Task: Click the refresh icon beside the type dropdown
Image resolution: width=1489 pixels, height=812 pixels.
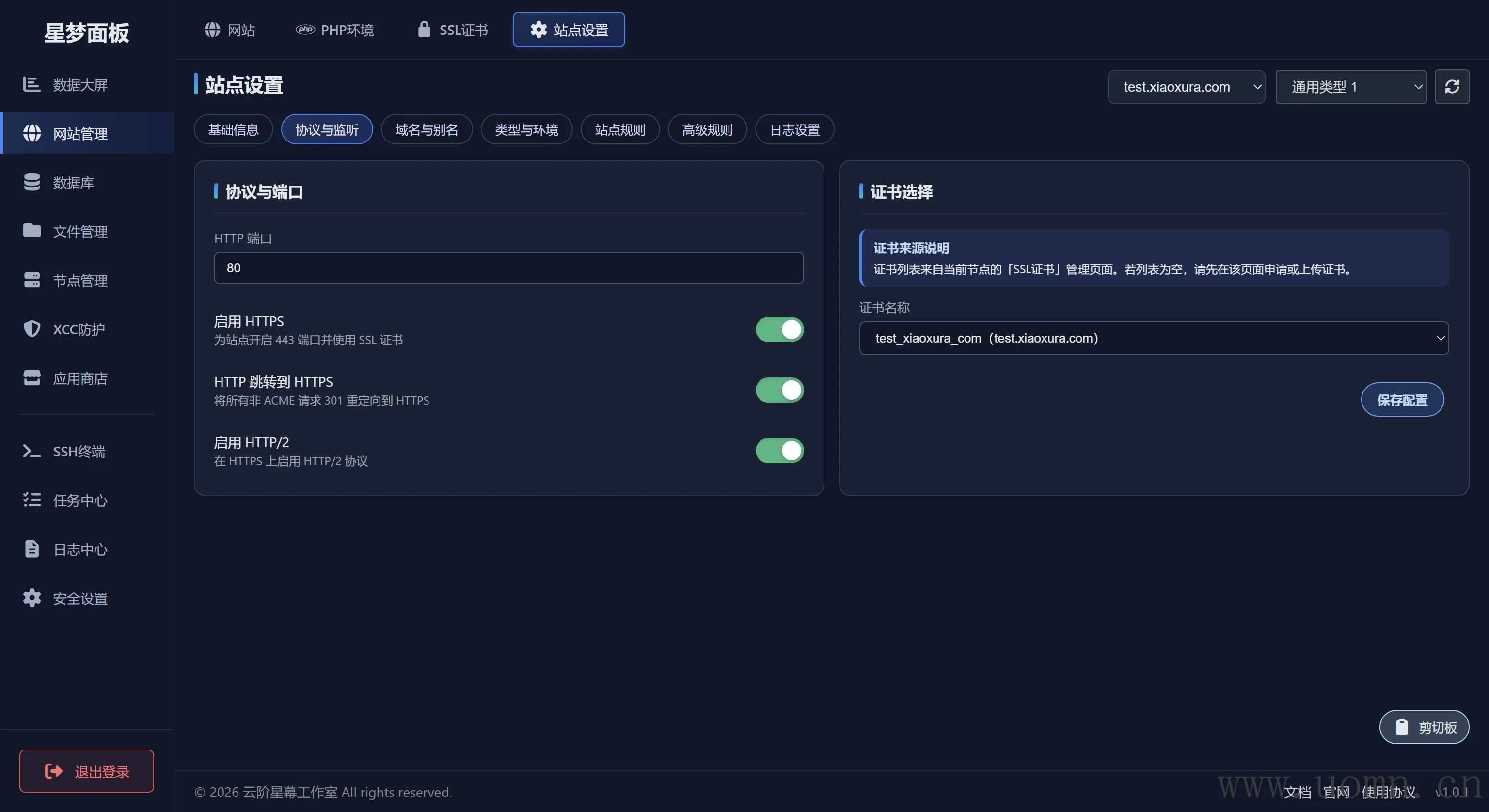Action: coord(1451,87)
